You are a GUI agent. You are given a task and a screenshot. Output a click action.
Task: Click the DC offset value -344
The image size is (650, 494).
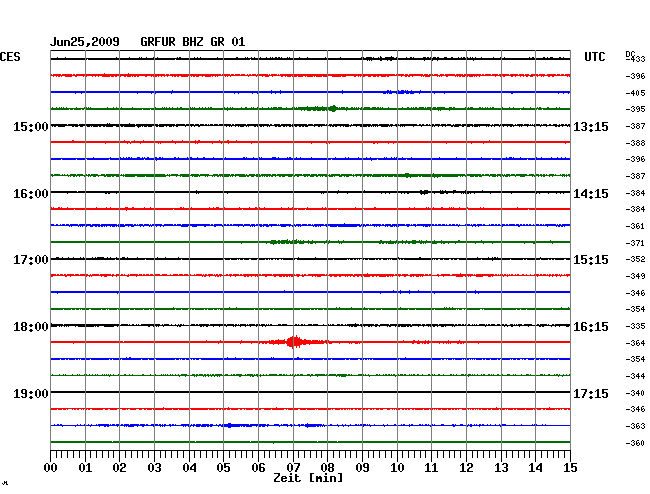[x=635, y=377]
